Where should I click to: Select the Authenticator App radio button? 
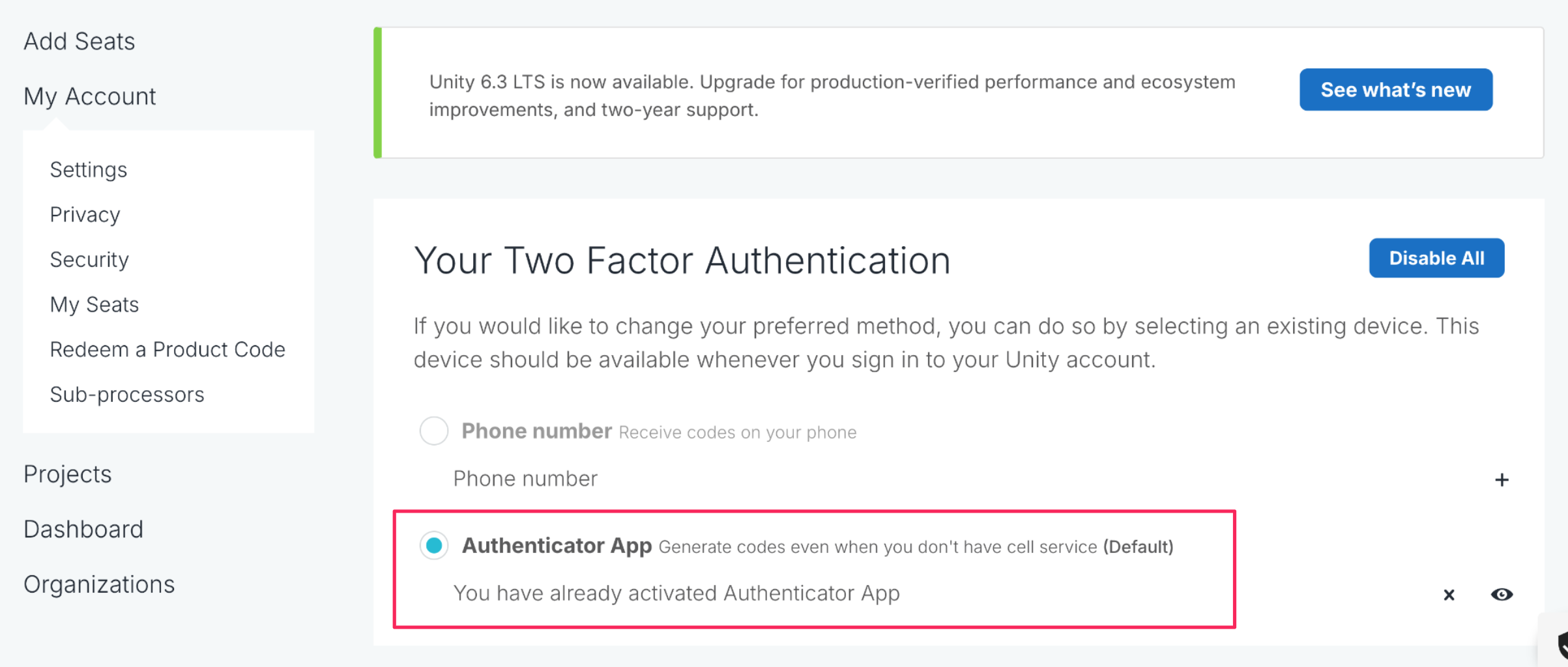[x=434, y=545]
